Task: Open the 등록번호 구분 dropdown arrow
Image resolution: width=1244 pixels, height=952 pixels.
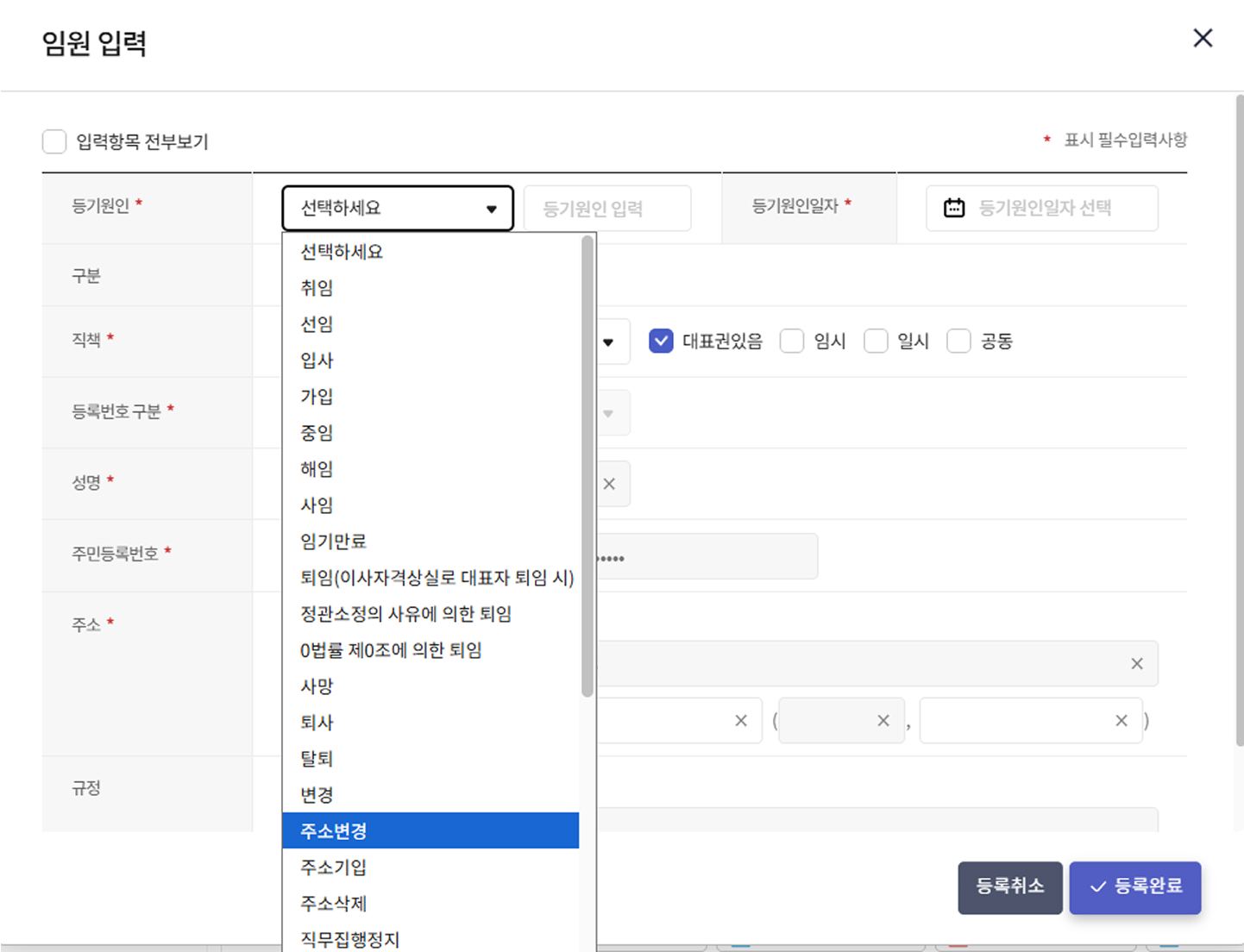Action: (x=608, y=414)
